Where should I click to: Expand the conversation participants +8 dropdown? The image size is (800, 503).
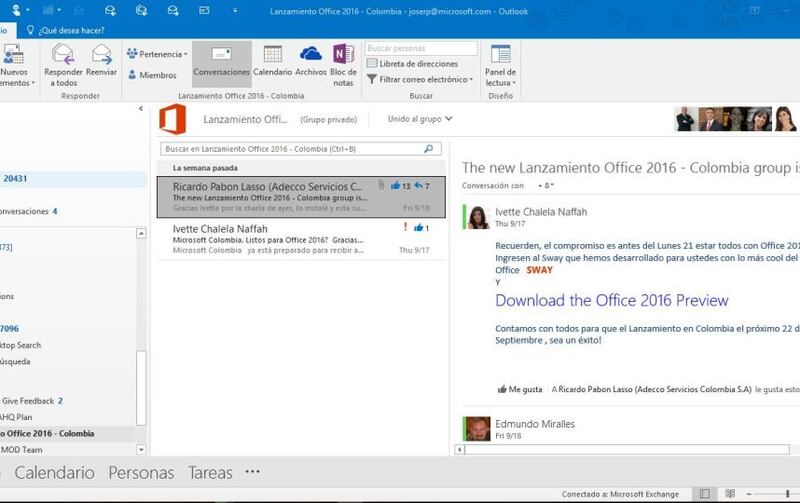(546, 186)
